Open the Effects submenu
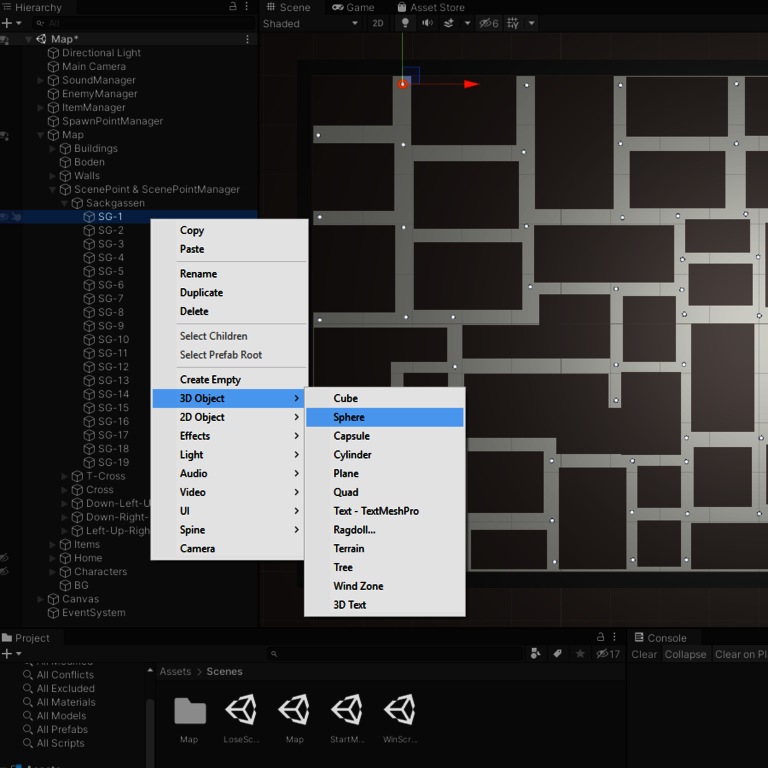 click(x=229, y=436)
